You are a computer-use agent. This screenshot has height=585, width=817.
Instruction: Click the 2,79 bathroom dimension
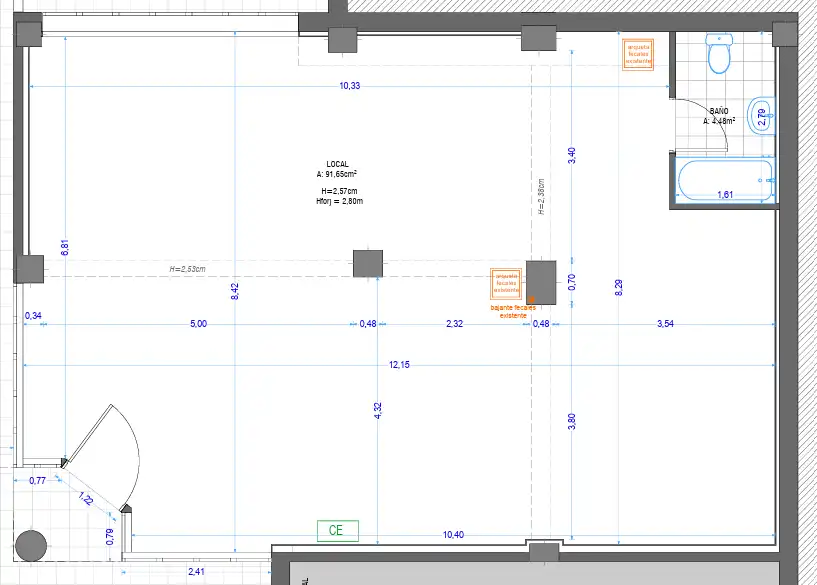point(762,117)
